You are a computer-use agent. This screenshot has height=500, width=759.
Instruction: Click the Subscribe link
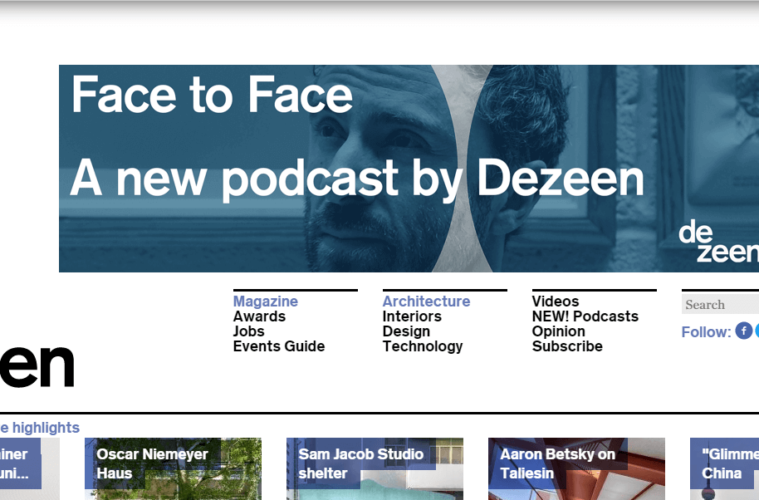[567, 346]
